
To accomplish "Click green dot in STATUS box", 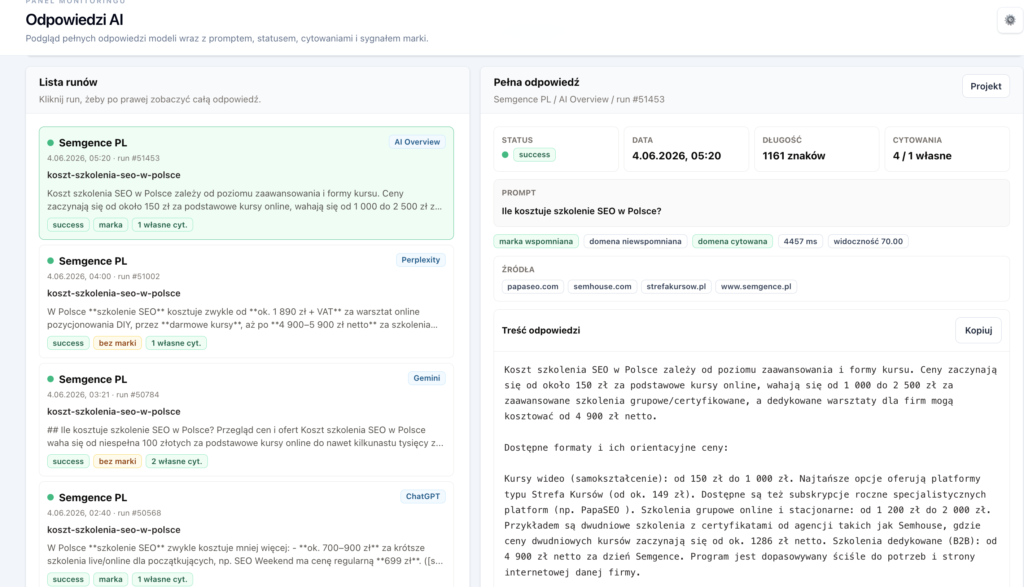I will [x=505, y=155].
